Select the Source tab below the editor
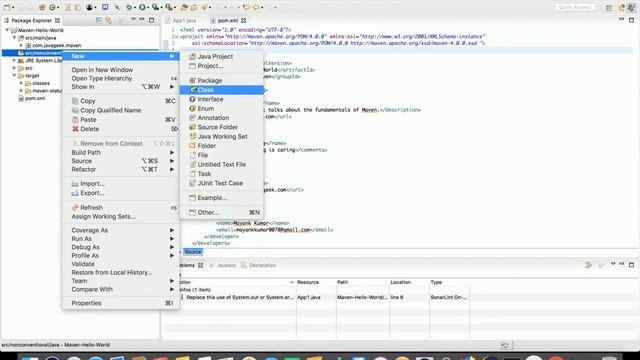Image resolution: width=640 pixels, height=360 pixels. click(x=193, y=252)
